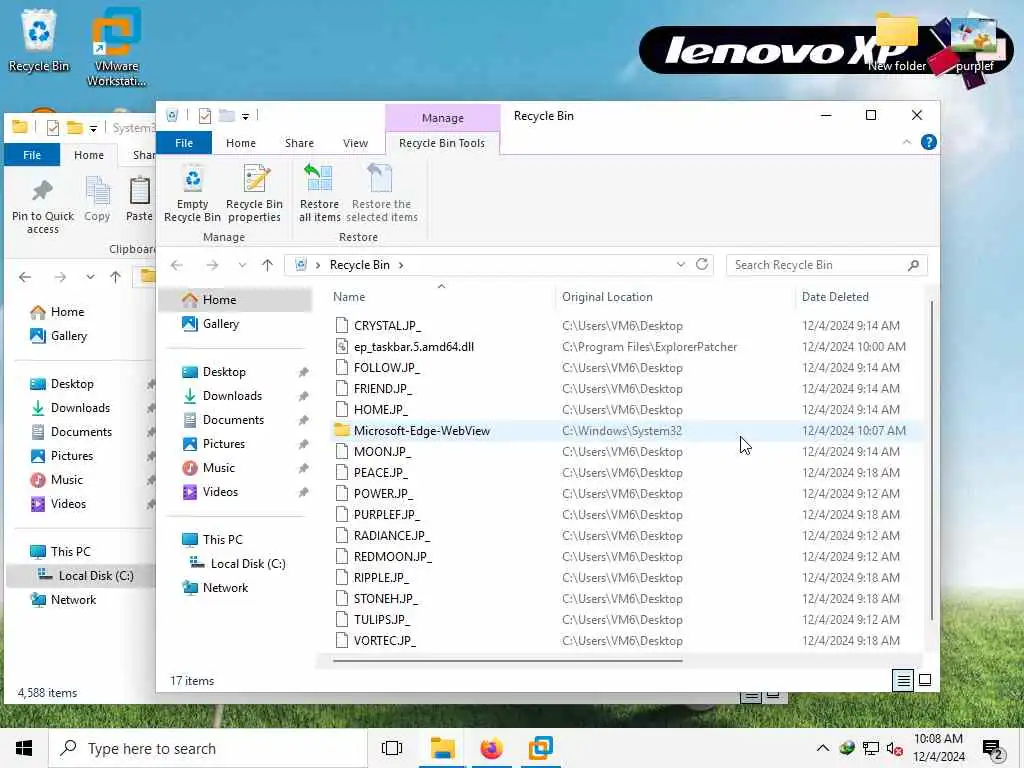
Task: Go up one level in Recycle Bin window
Action: pos(267,265)
